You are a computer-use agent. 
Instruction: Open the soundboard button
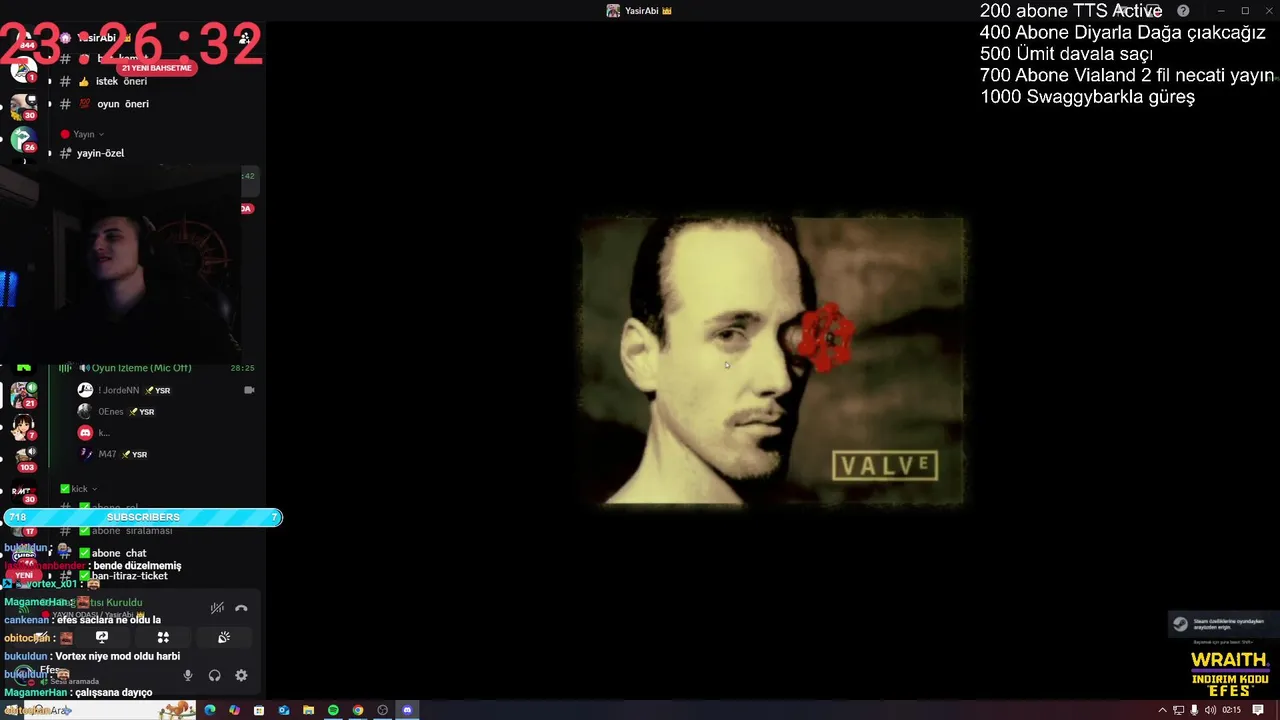[224, 637]
